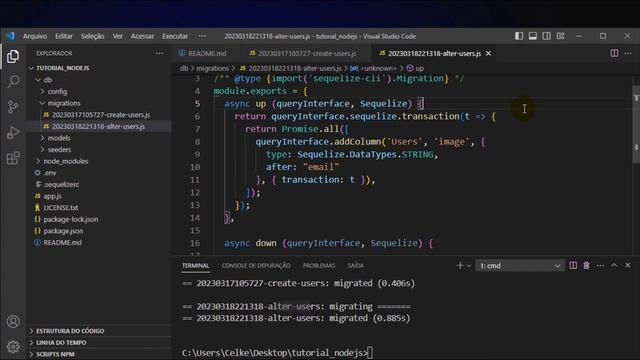Viewport: 640px width, 360px height.
Task: Select the Terminal panel tab
Action: (196, 266)
